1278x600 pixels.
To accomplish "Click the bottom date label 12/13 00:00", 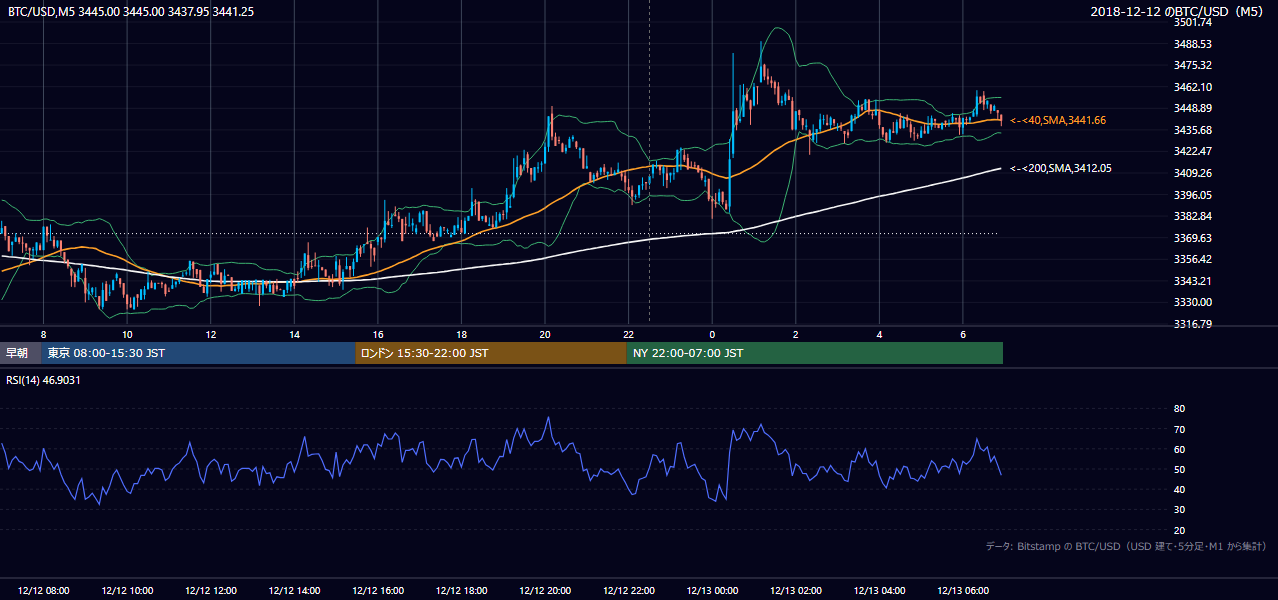I will click(x=712, y=591).
